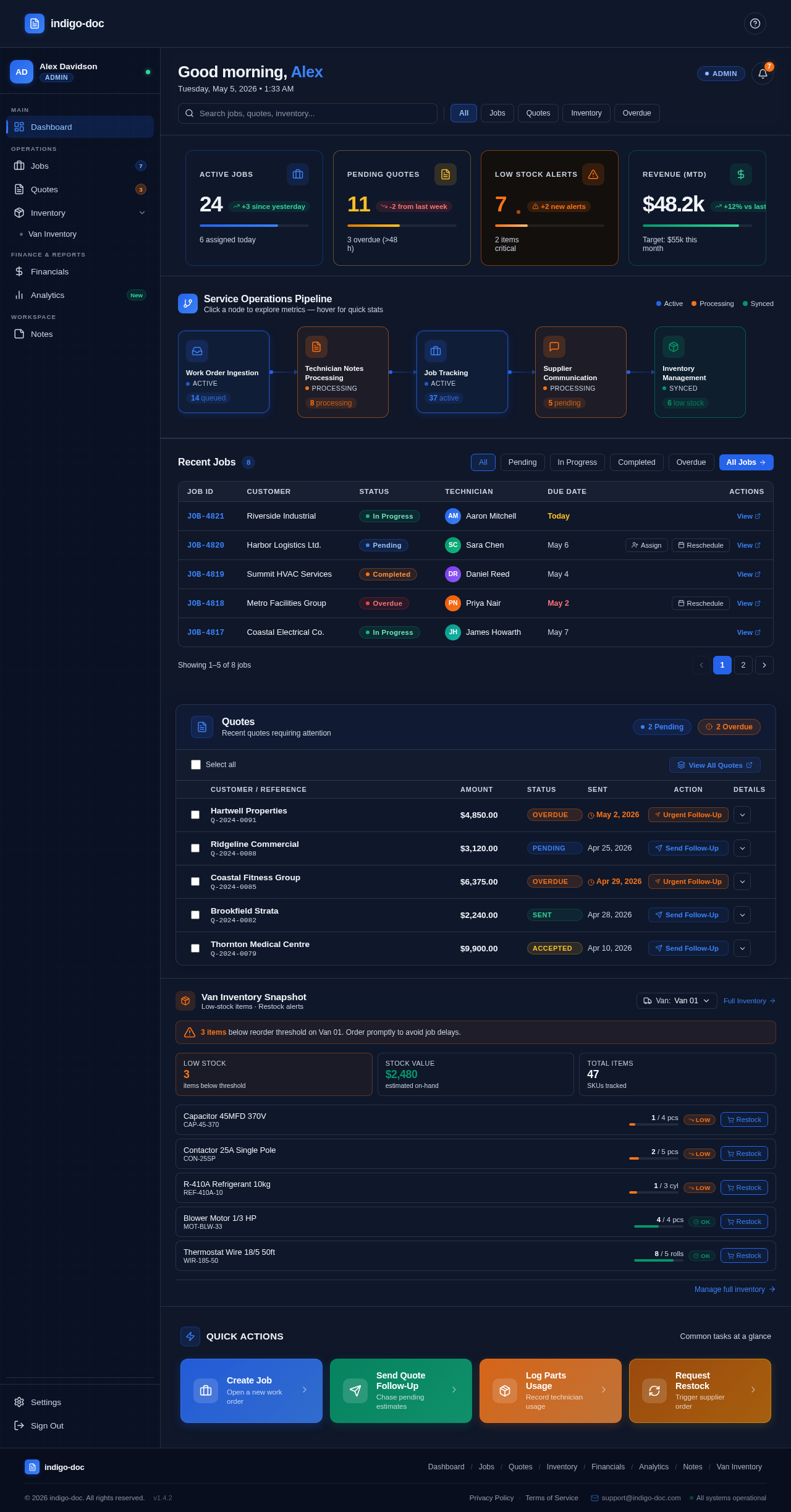
Task: Open Settings from the sidebar gear
Action: pyautogui.click(x=80, y=1402)
